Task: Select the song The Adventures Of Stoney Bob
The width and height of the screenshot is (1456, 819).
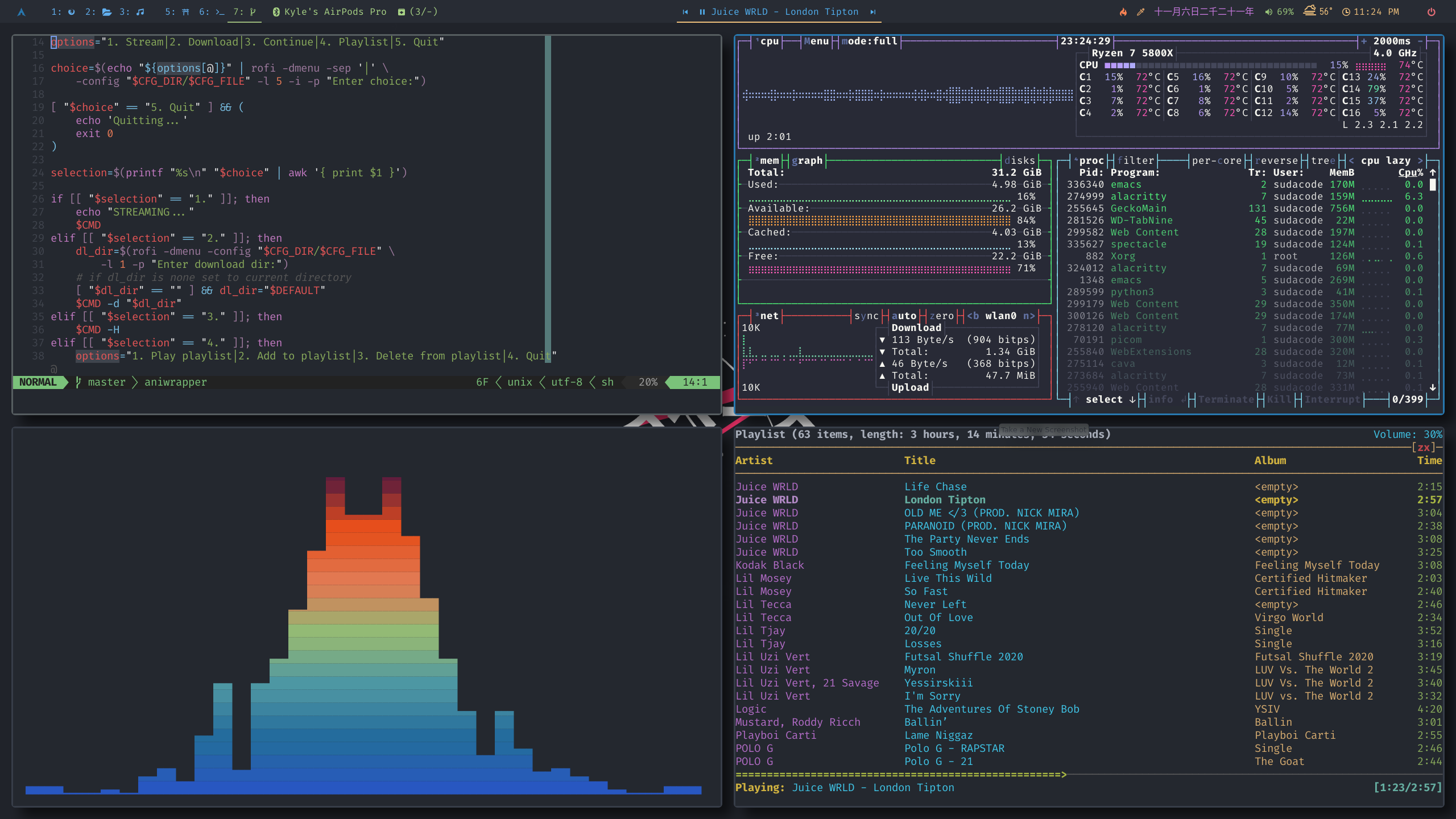Action: [x=1089, y=709]
